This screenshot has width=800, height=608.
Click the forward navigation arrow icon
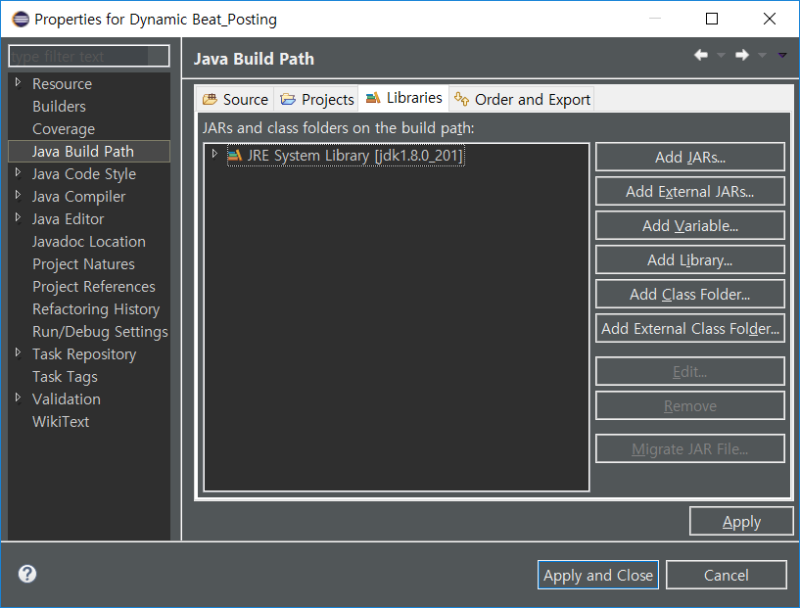742,55
